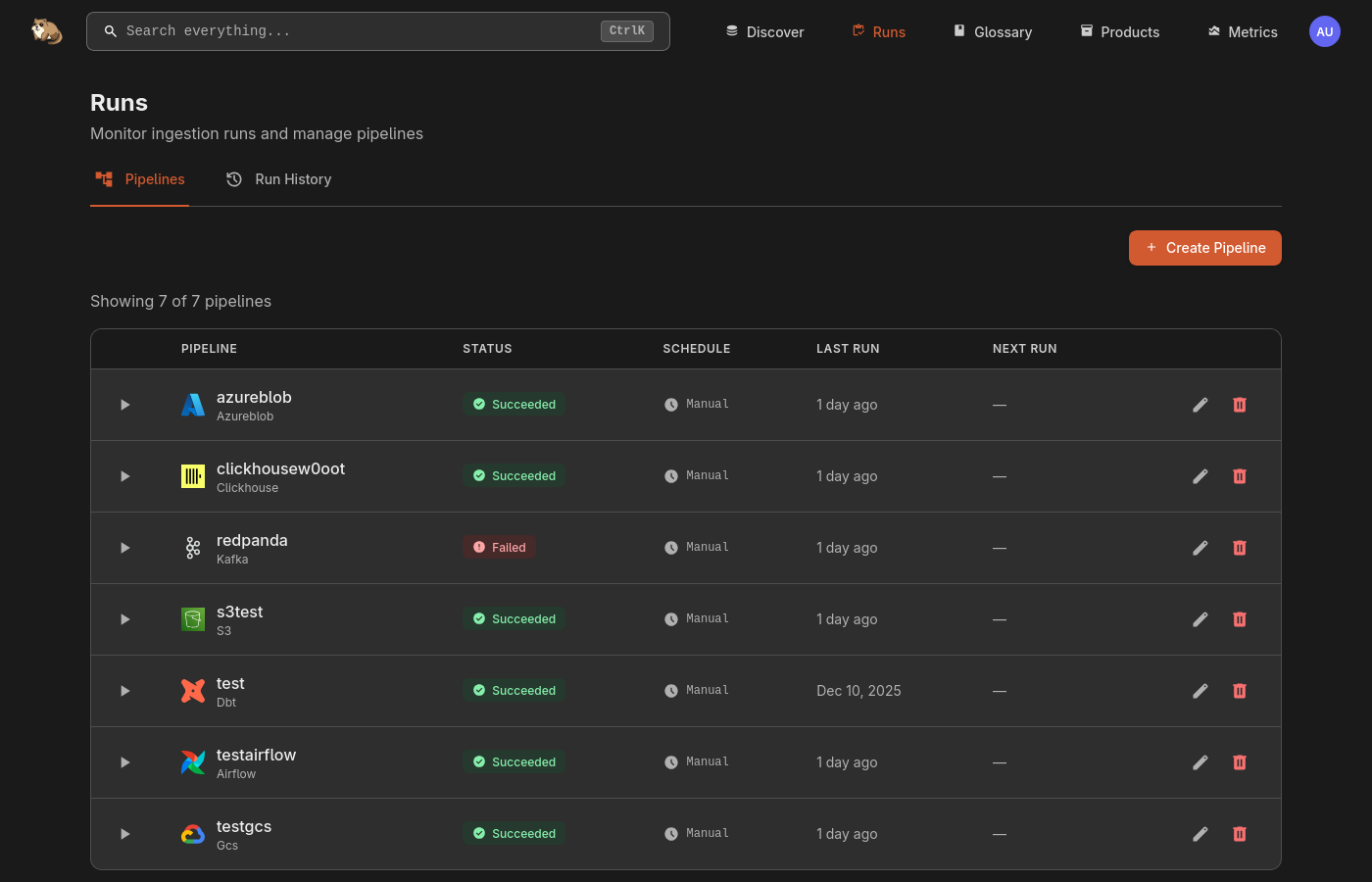Expand the redpanda pipeline details
1372x882 pixels.
coord(125,548)
